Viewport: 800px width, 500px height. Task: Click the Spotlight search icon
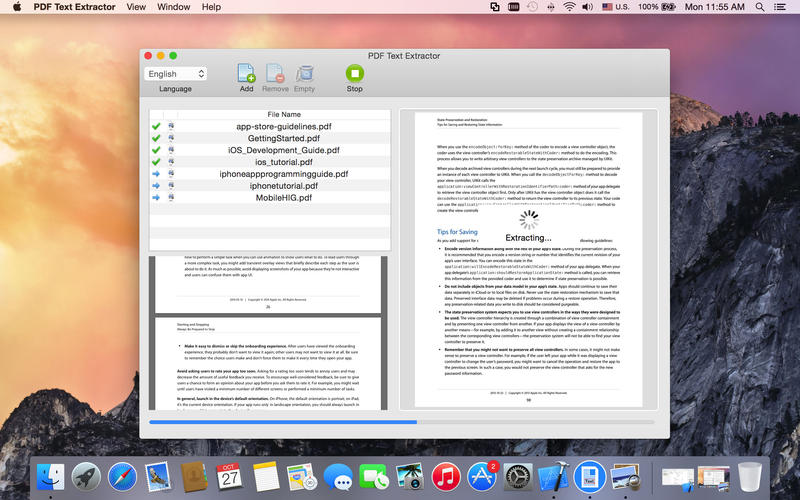click(x=760, y=7)
